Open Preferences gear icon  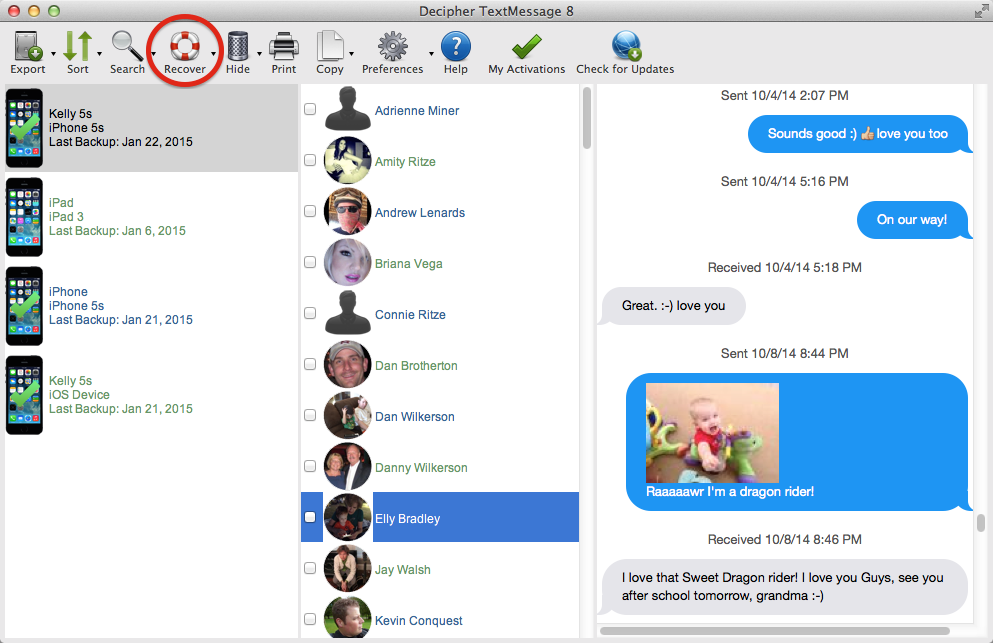(x=393, y=46)
